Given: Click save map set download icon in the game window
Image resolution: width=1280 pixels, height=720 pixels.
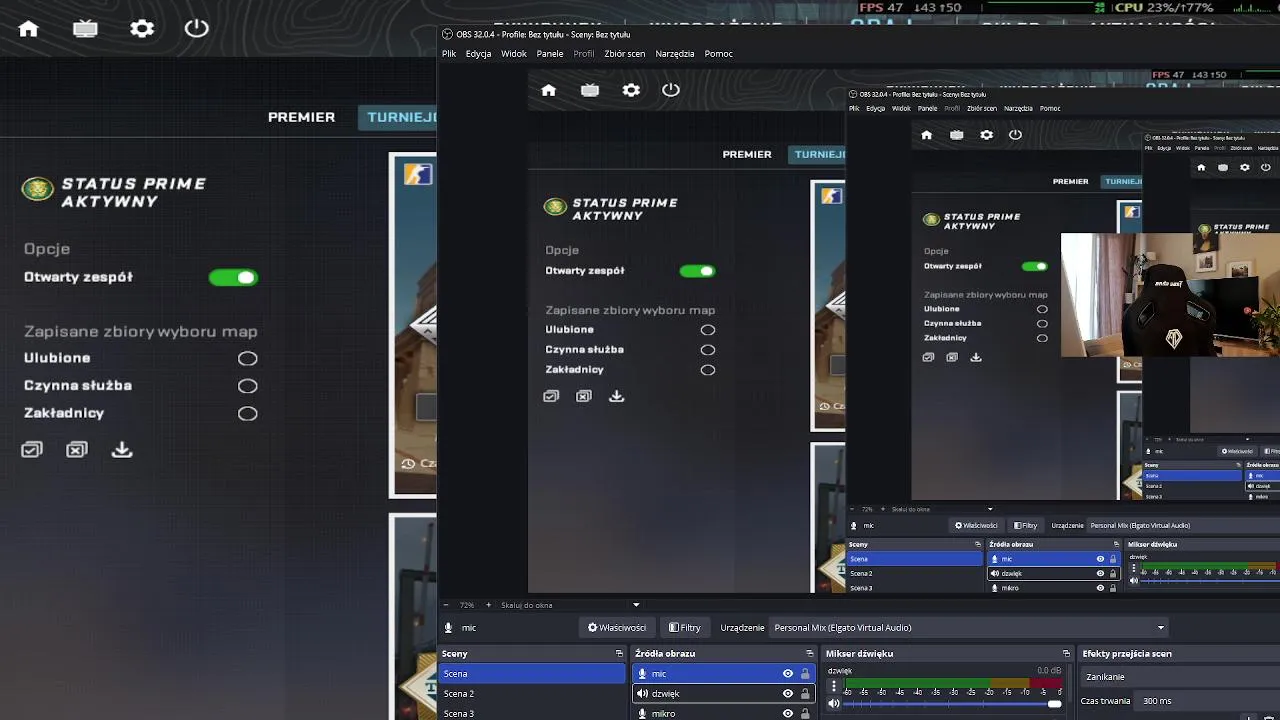Looking at the screenshot, I should click(122, 450).
